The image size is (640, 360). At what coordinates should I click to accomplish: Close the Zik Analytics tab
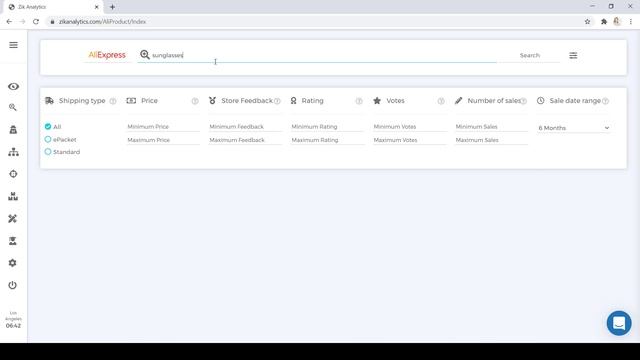(97, 7)
